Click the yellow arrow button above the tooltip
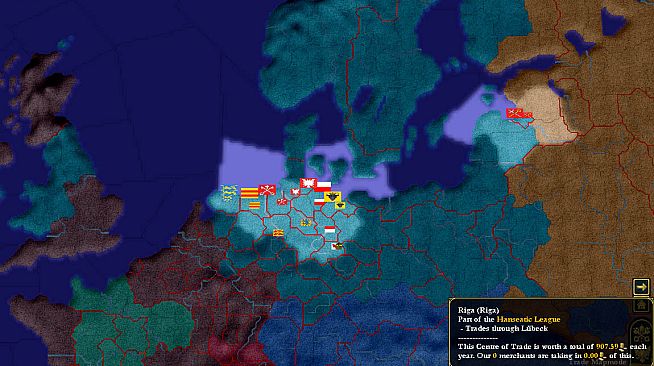The height and width of the screenshot is (366, 654). click(x=641, y=287)
